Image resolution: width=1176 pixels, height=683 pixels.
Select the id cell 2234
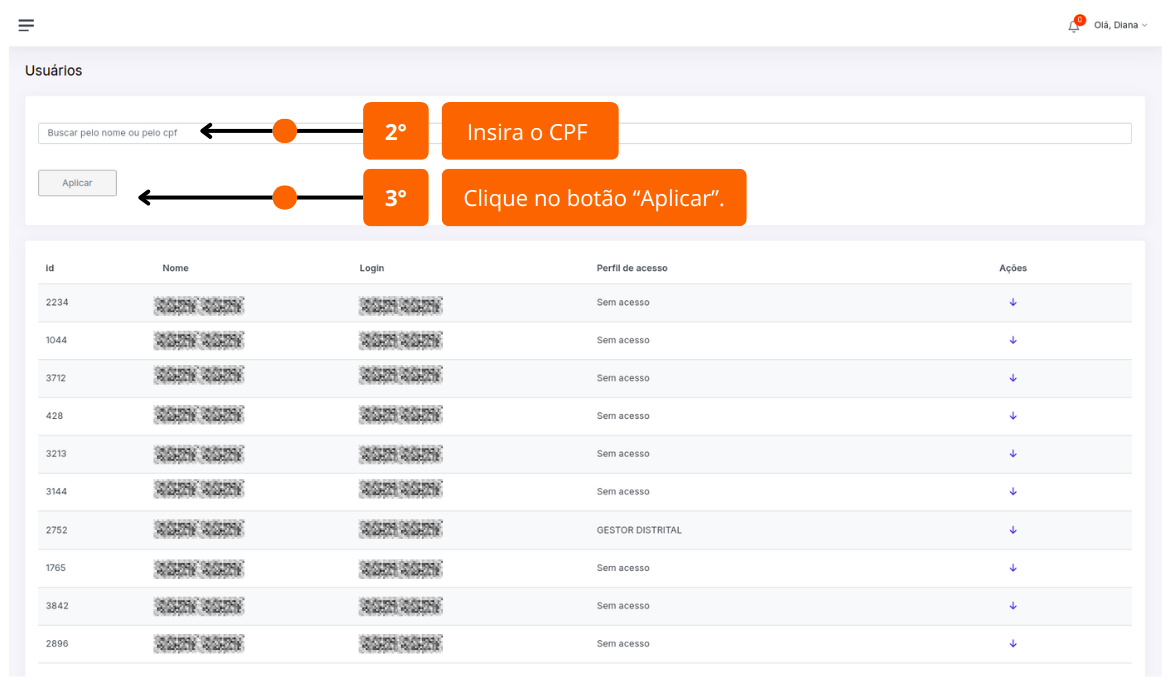pos(57,303)
